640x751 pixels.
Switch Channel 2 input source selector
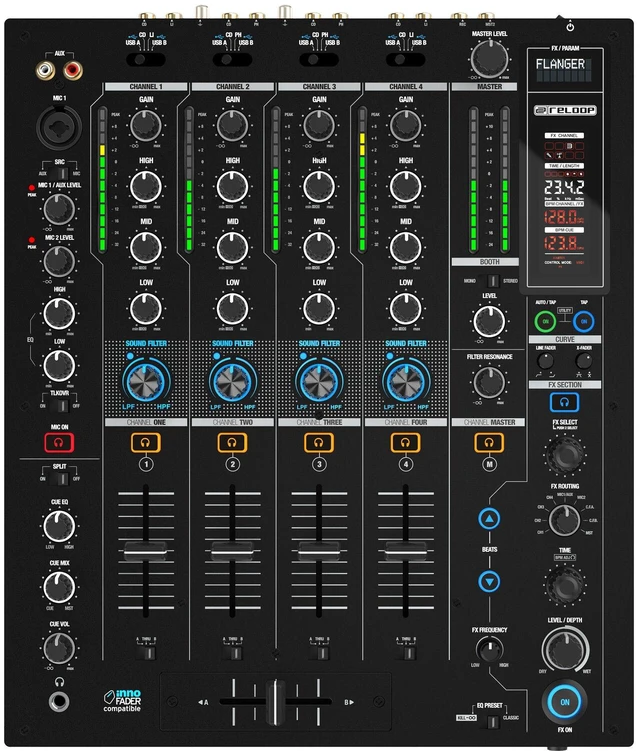(232, 59)
